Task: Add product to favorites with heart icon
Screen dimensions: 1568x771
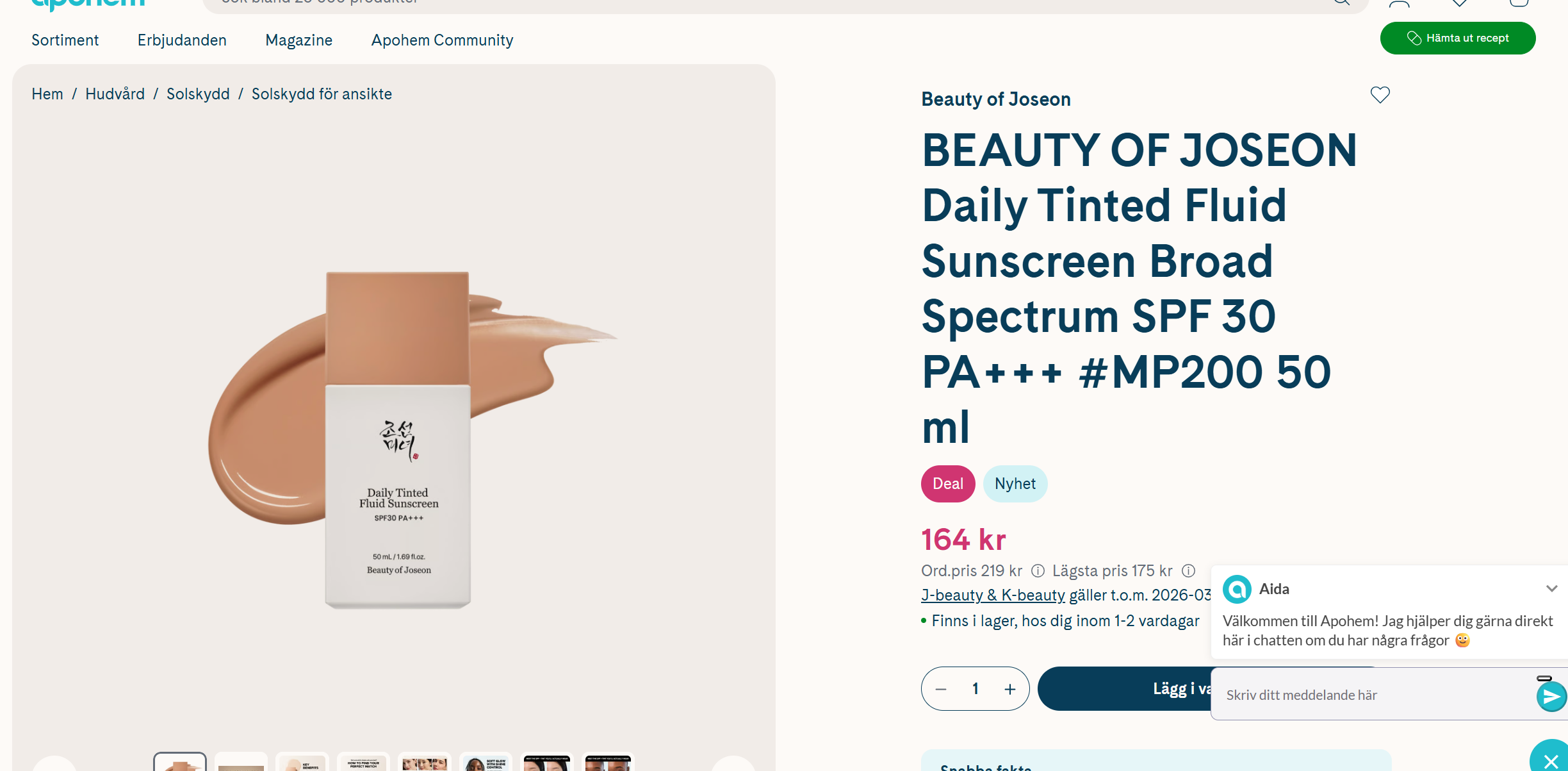Action: point(1380,95)
